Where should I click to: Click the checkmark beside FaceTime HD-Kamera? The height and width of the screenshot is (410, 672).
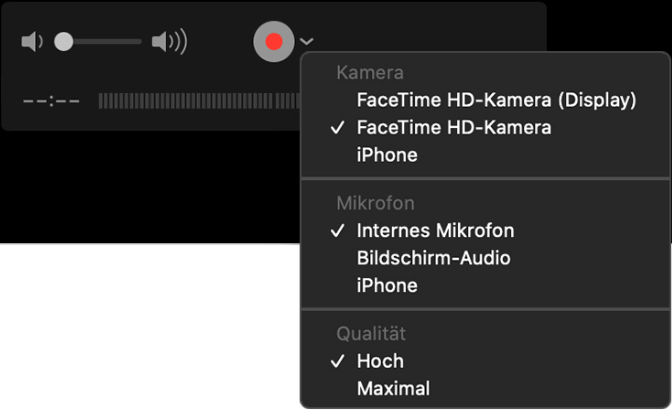pos(337,128)
